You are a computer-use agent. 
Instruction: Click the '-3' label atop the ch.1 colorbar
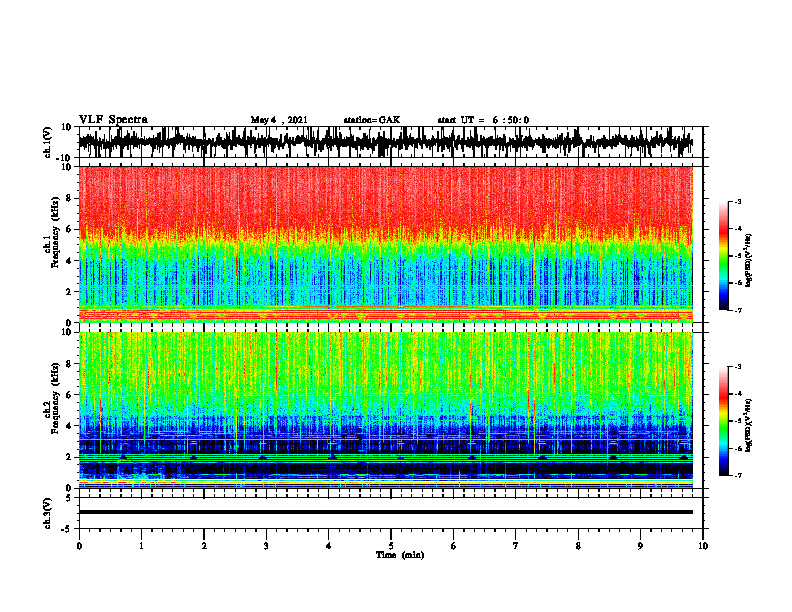click(737, 201)
